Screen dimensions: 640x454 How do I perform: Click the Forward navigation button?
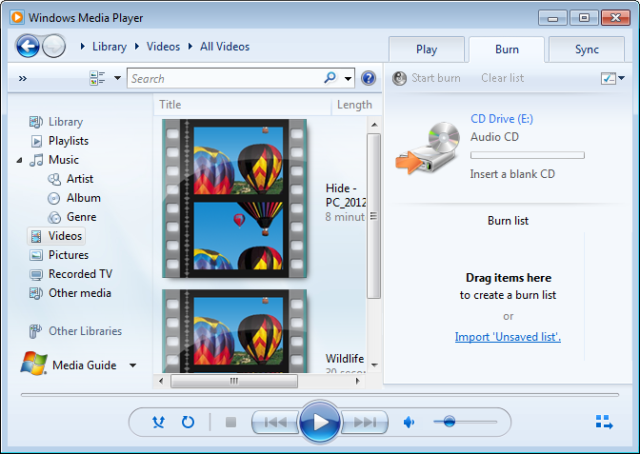click(x=54, y=46)
